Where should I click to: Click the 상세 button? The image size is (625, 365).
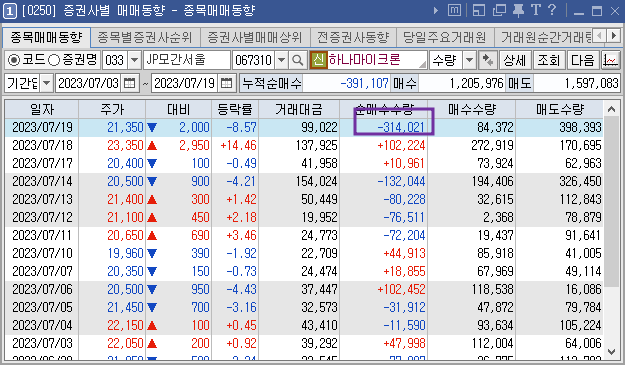pyautogui.click(x=515, y=60)
